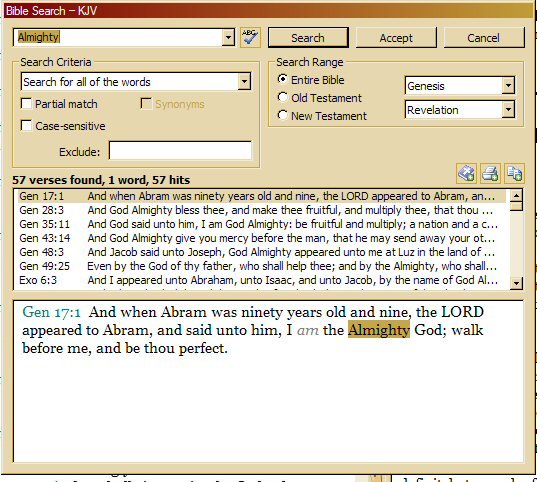Open the Revelation ending book dropdown
Screen dimensions: 537x482
(x=508, y=110)
